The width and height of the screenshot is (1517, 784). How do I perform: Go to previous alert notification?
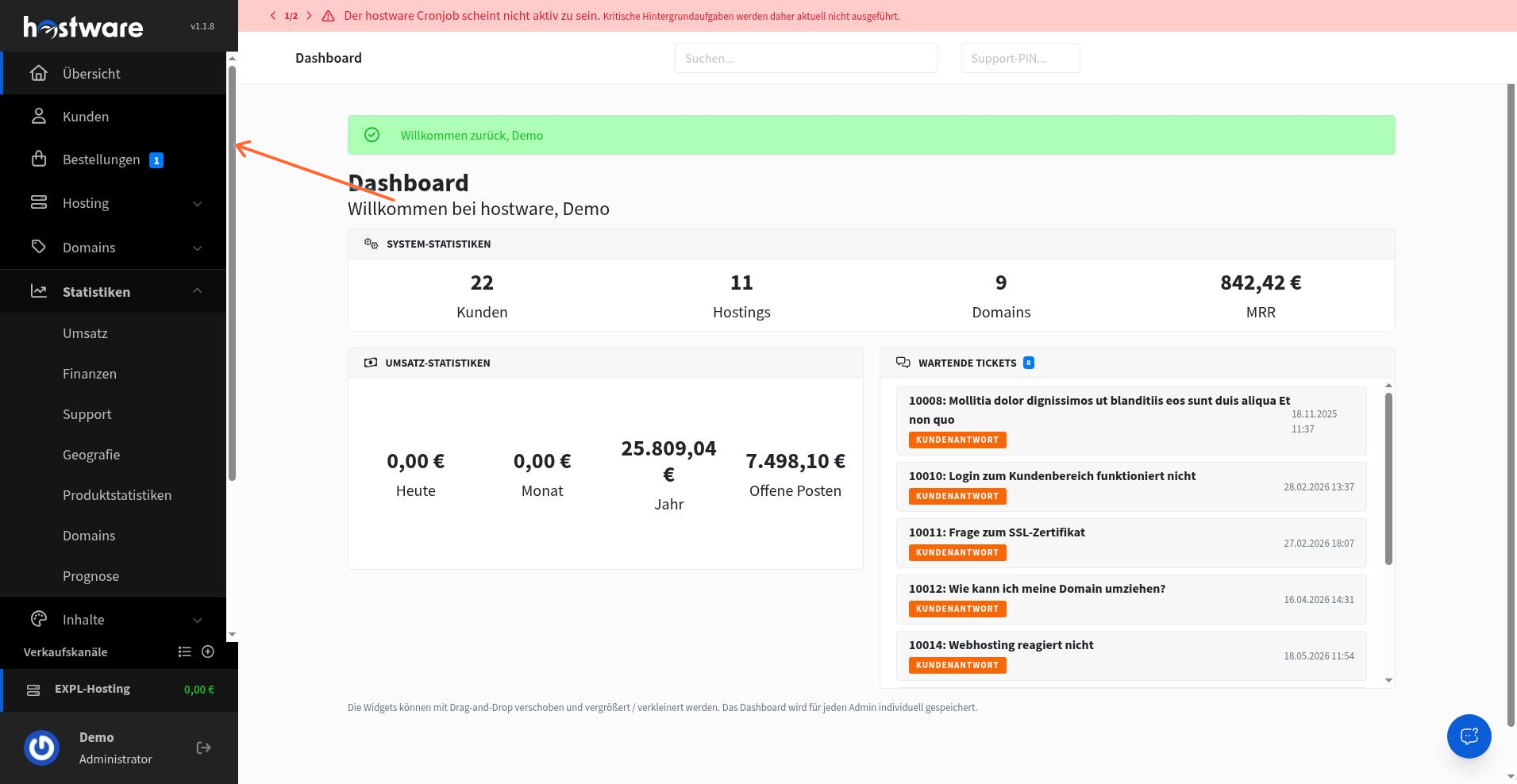273,16
